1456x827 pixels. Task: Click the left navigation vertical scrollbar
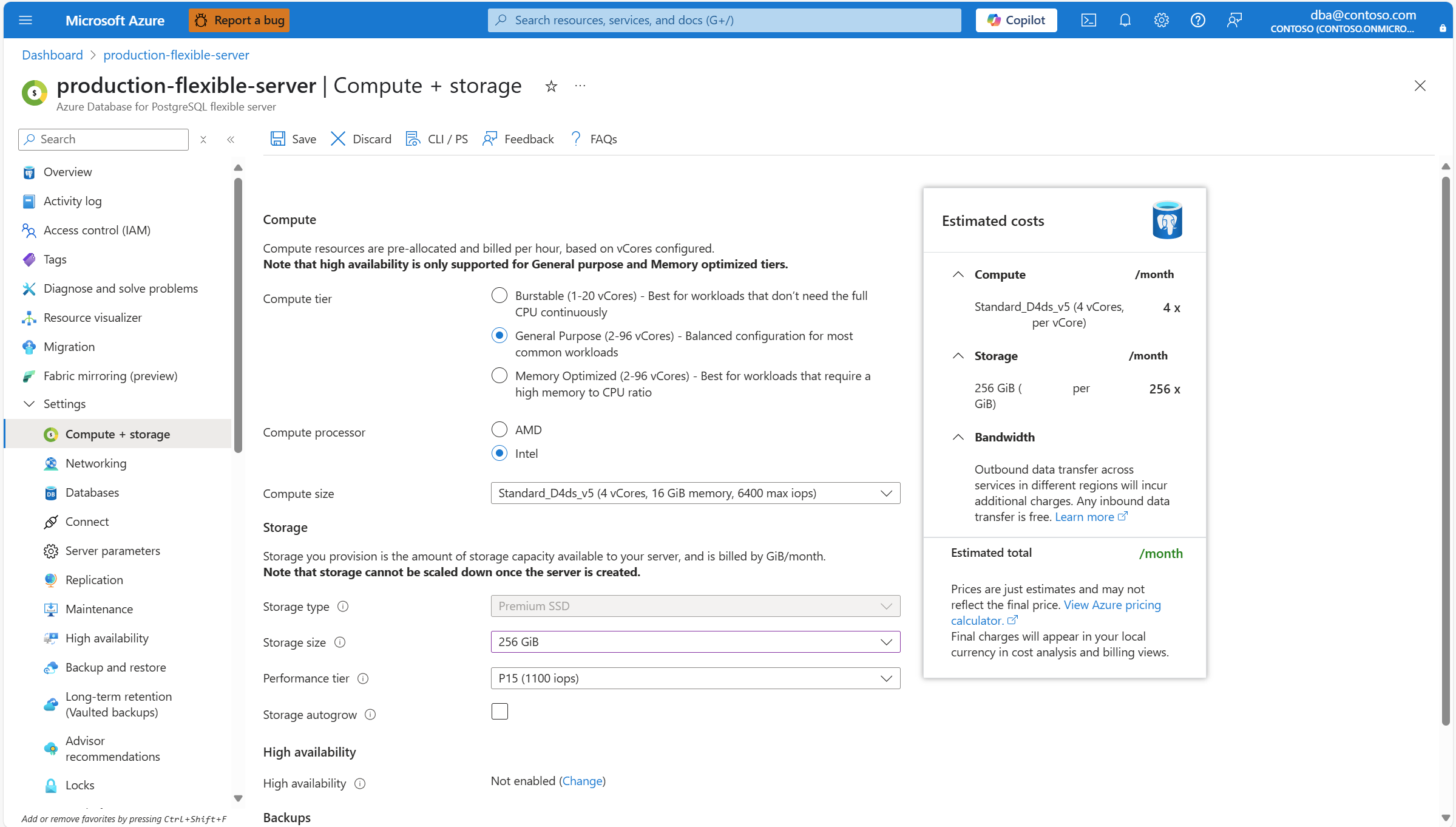click(x=238, y=316)
